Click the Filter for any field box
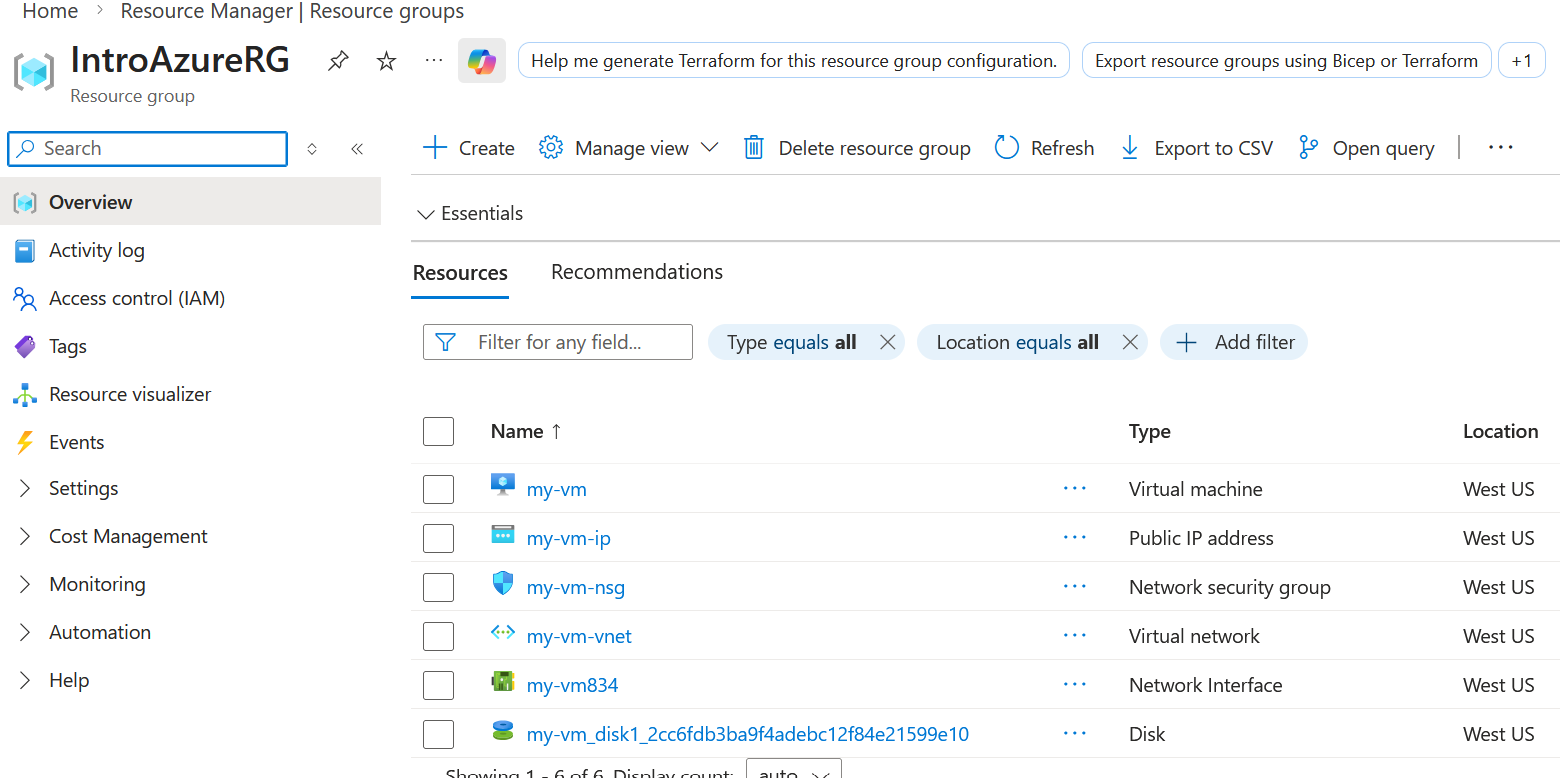 558,342
